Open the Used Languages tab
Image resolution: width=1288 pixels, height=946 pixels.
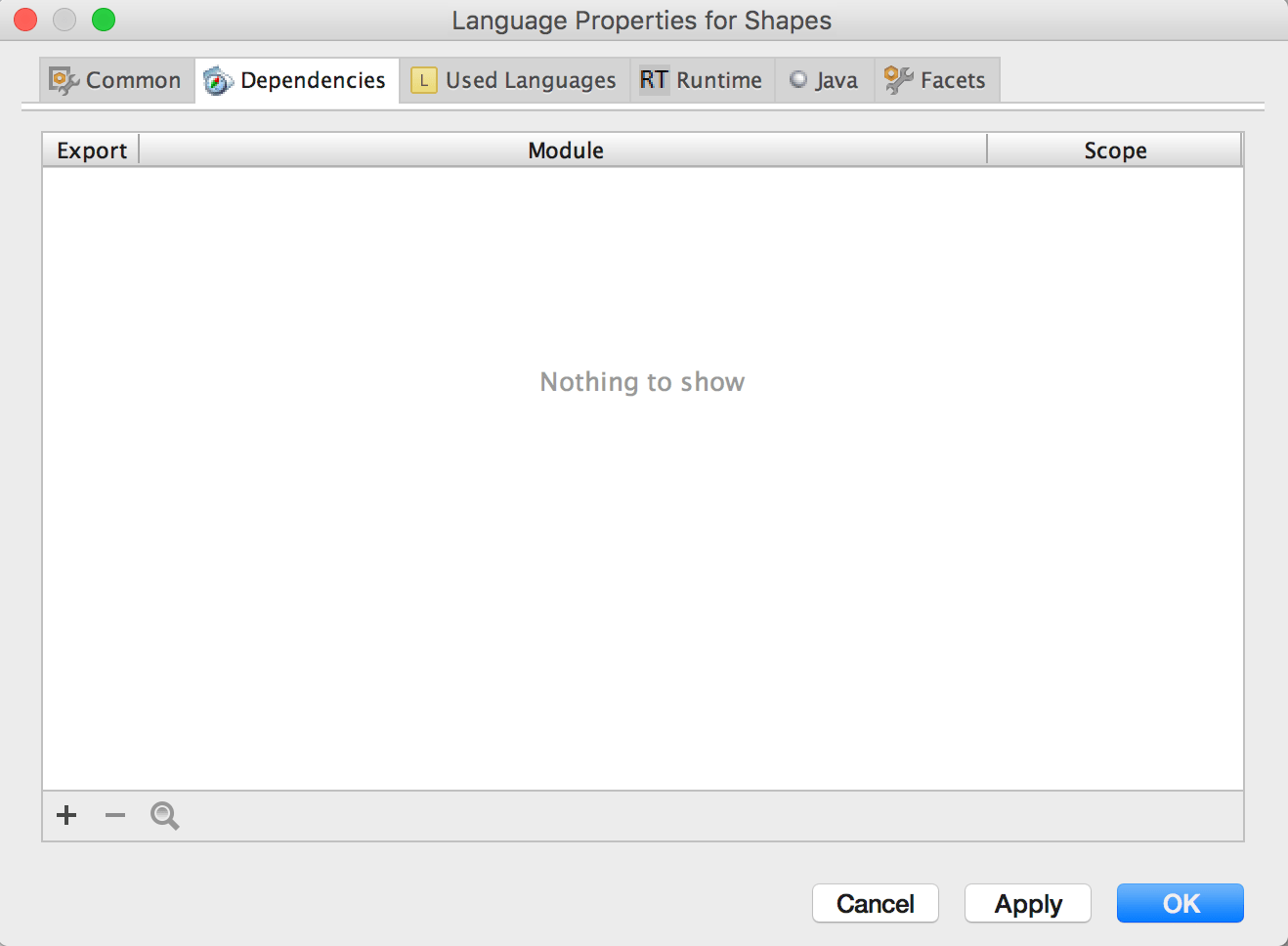(x=515, y=80)
